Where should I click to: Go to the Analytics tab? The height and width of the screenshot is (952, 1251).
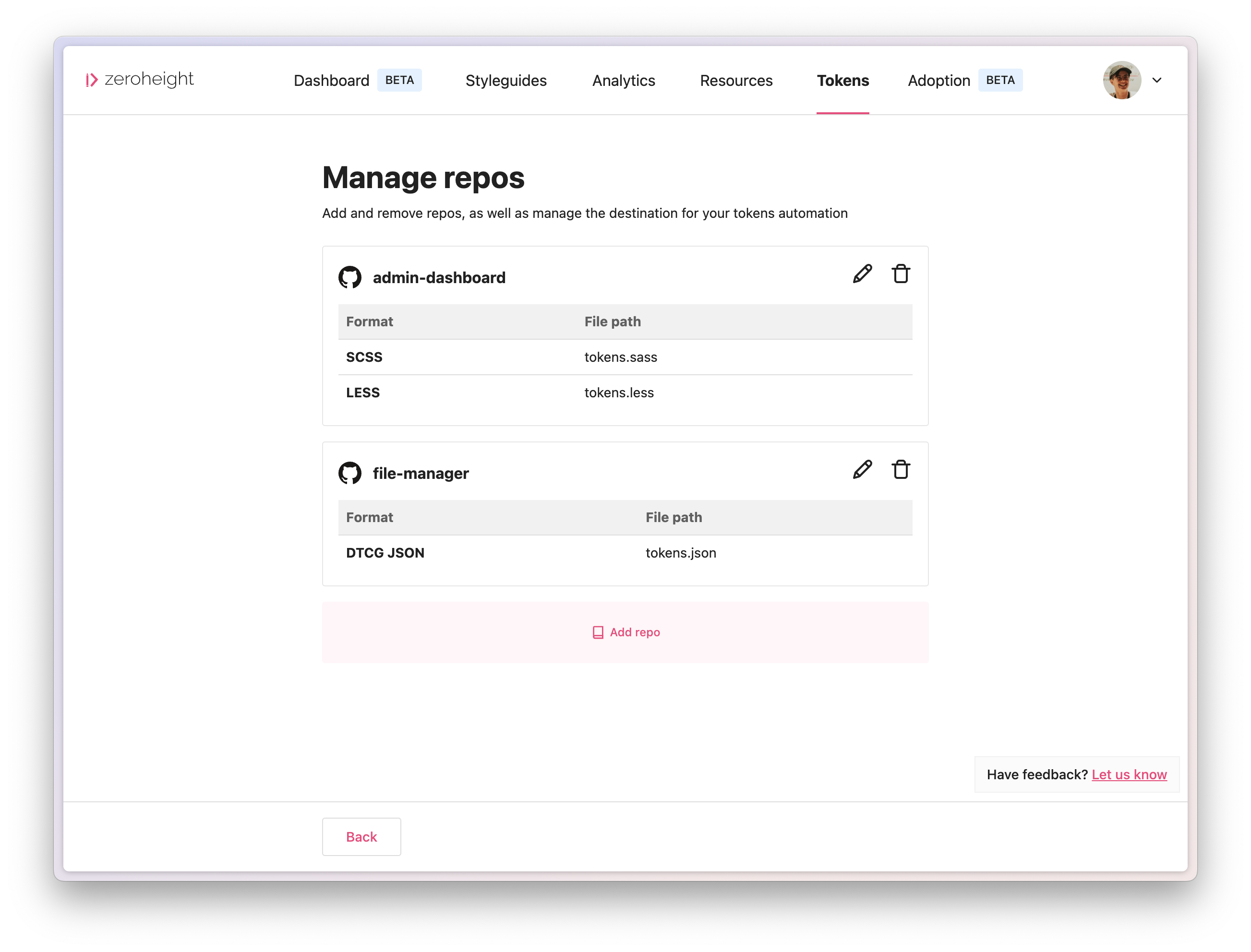(624, 81)
